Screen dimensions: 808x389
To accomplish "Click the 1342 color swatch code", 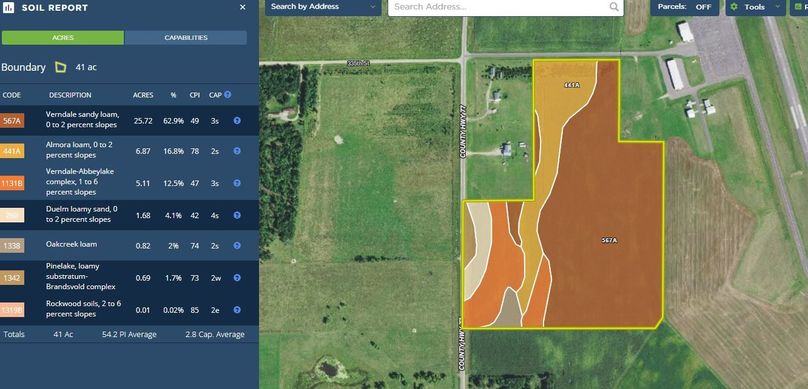I will pyautogui.click(x=12, y=278).
